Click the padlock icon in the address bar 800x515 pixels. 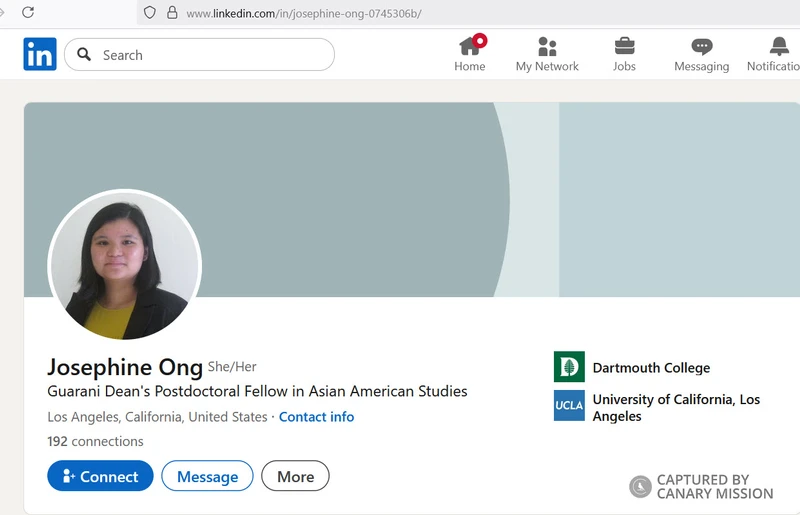[x=172, y=13]
